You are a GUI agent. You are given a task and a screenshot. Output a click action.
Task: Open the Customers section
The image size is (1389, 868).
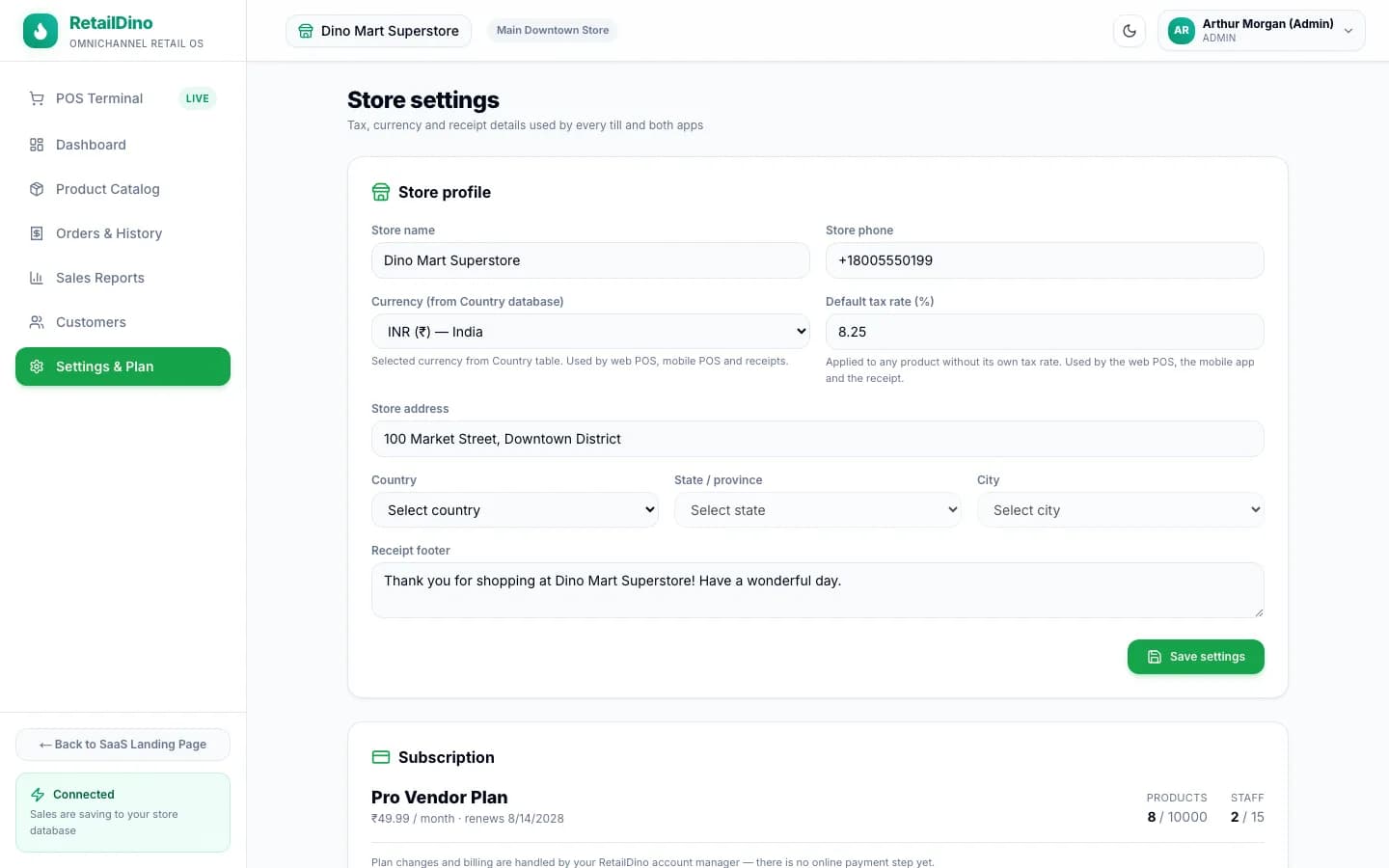click(x=123, y=322)
